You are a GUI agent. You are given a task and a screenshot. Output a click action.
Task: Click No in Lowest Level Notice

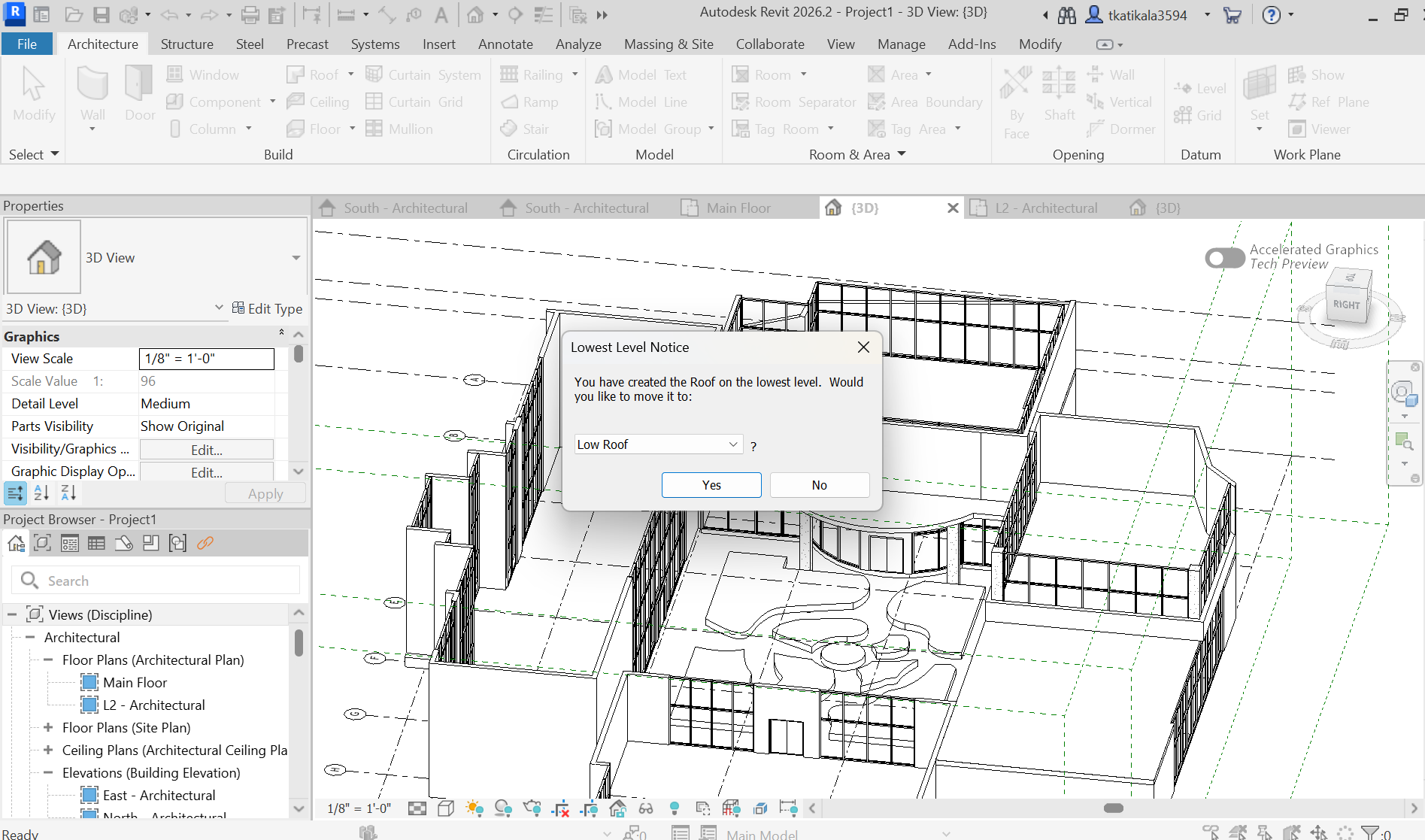pyautogui.click(x=820, y=485)
